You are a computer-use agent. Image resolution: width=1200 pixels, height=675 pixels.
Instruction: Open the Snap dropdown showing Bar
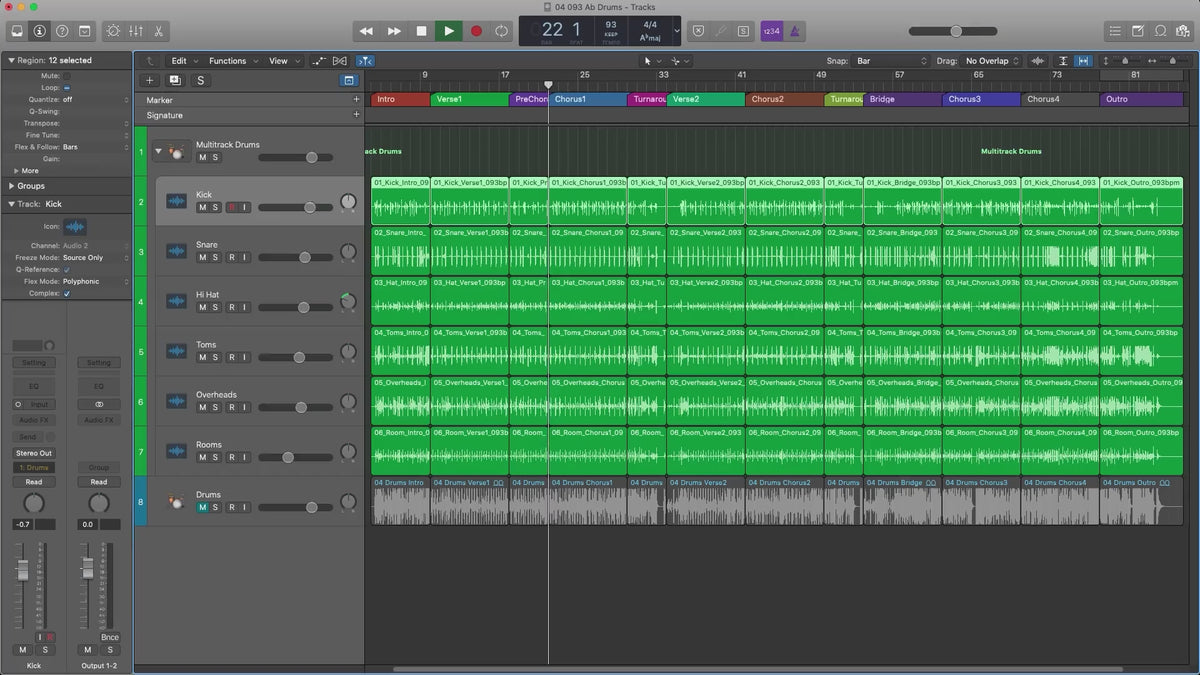click(x=892, y=61)
